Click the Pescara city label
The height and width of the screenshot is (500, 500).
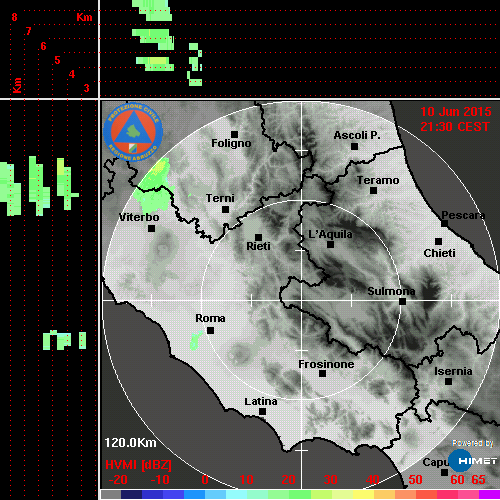(x=463, y=215)
